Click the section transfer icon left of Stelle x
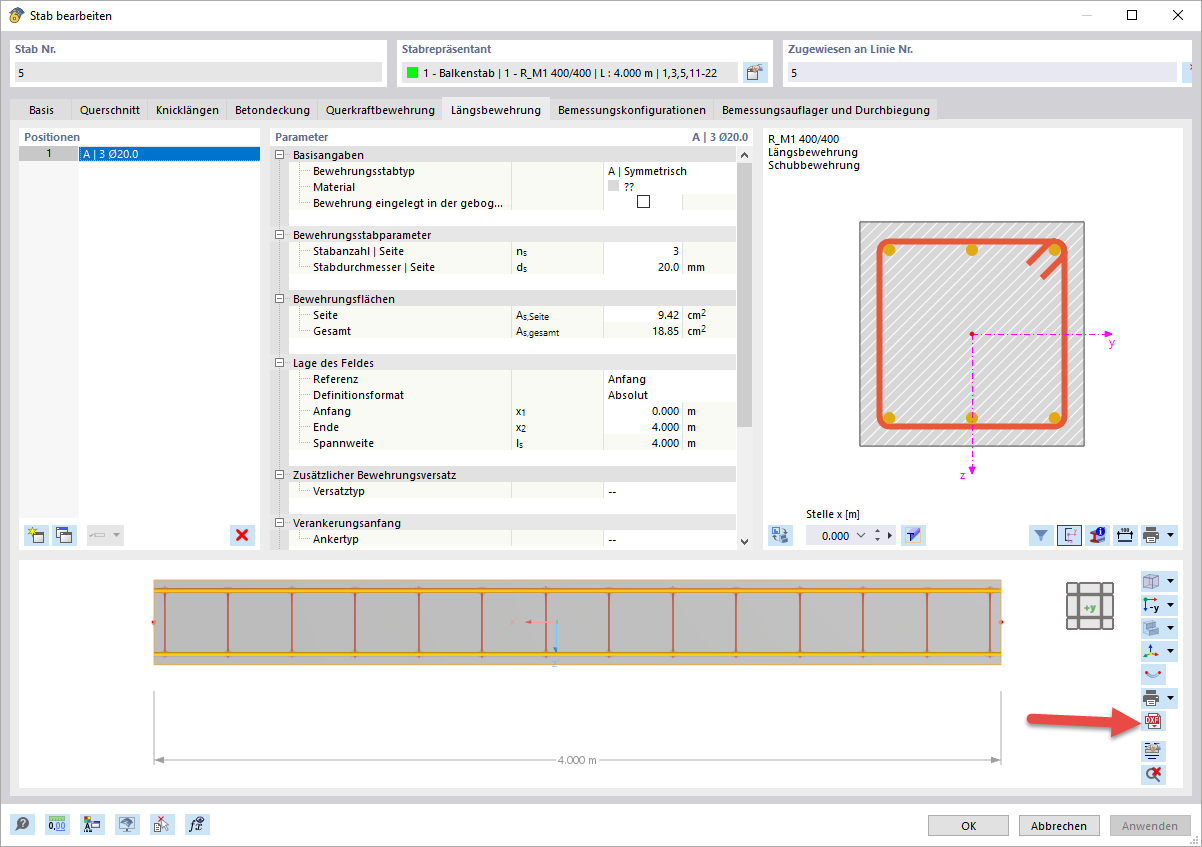 [780, 535]
